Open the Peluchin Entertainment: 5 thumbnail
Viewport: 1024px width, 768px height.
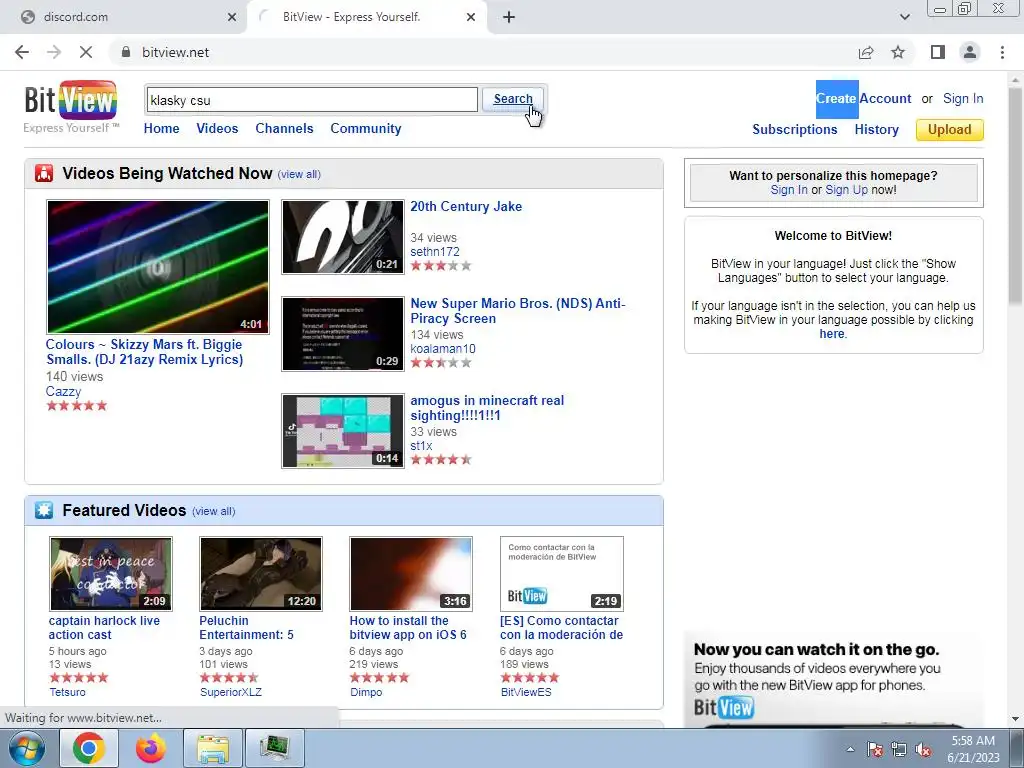click(x=261, y=573)
